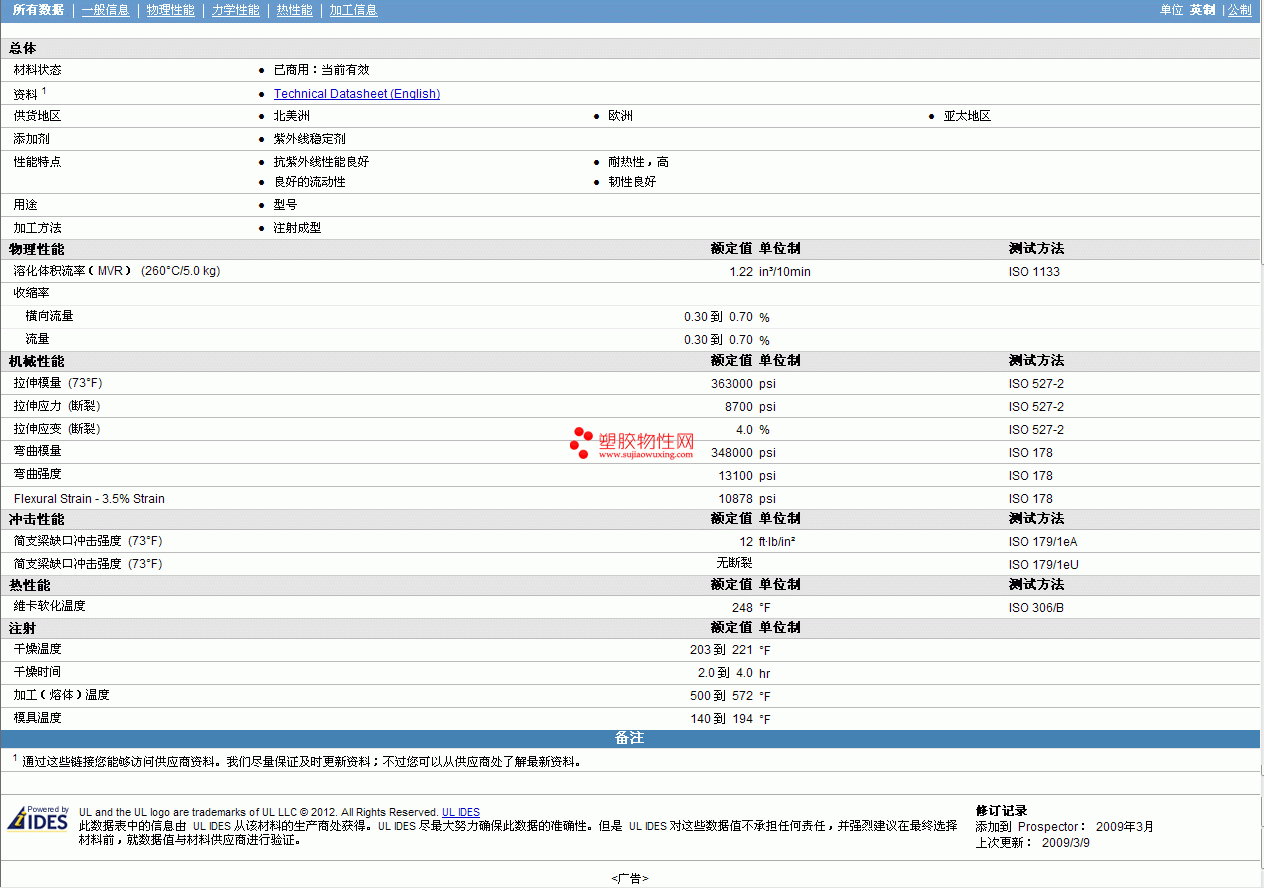Click the 拉伸应变 (断裂) row label
Viewport: 1264px width, 888px height.
pyautogui.click(x=57, y=429)
